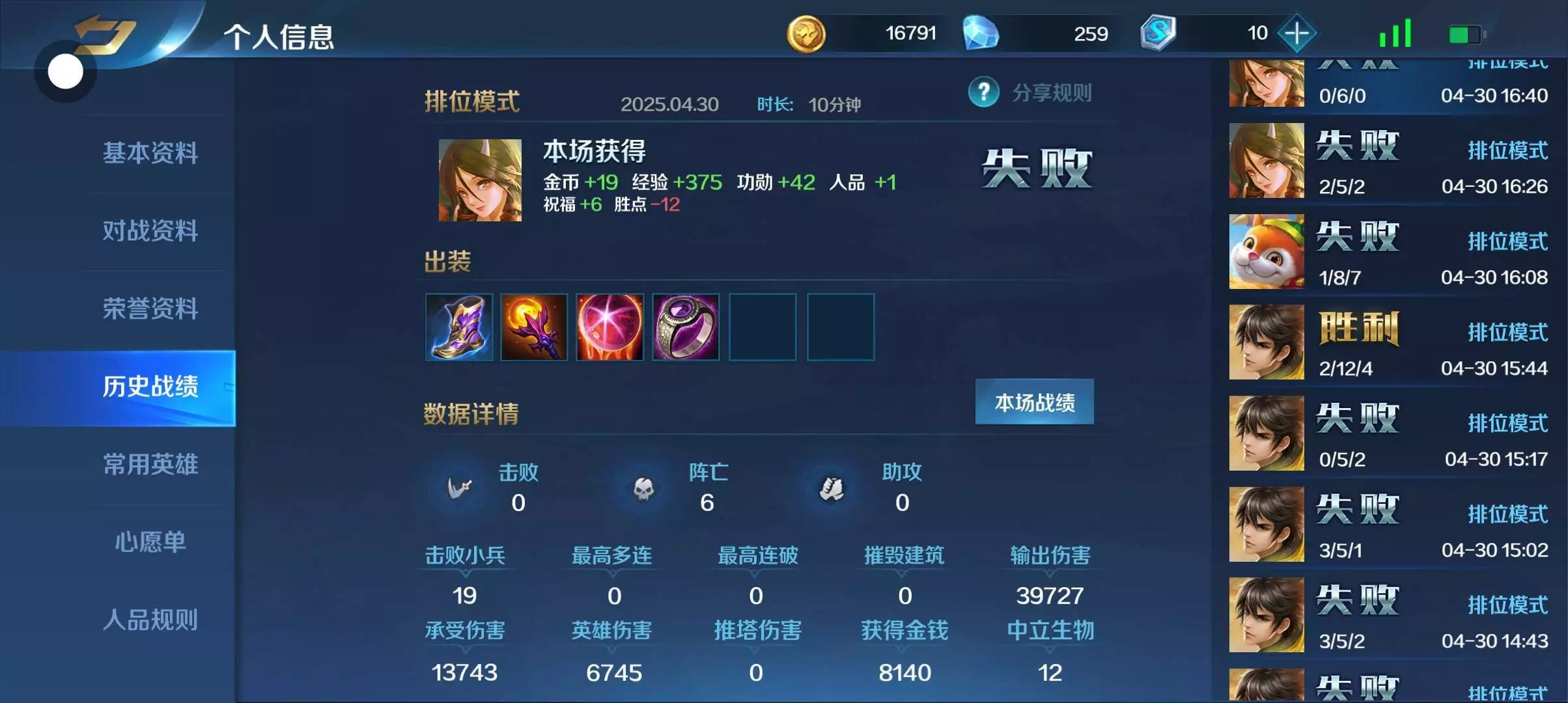The width and height of the screenshot is (1568, 703).
Task: Tap the gold coin currency icon
Action: click(x=806, y=34)
